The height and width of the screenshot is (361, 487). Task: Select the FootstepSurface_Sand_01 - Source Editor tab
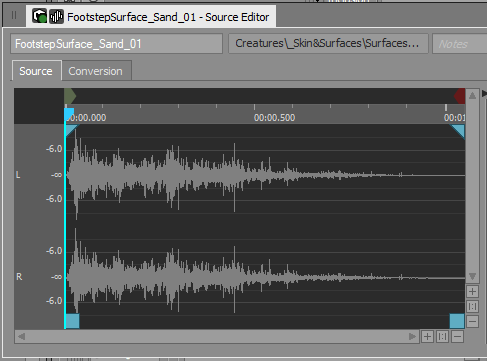point(151,17)
